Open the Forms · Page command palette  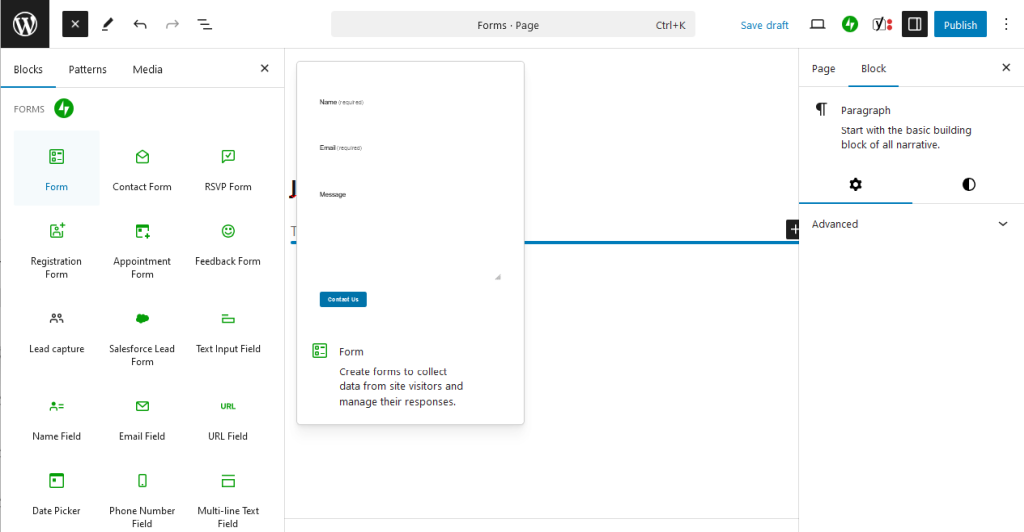coord(513,25)
